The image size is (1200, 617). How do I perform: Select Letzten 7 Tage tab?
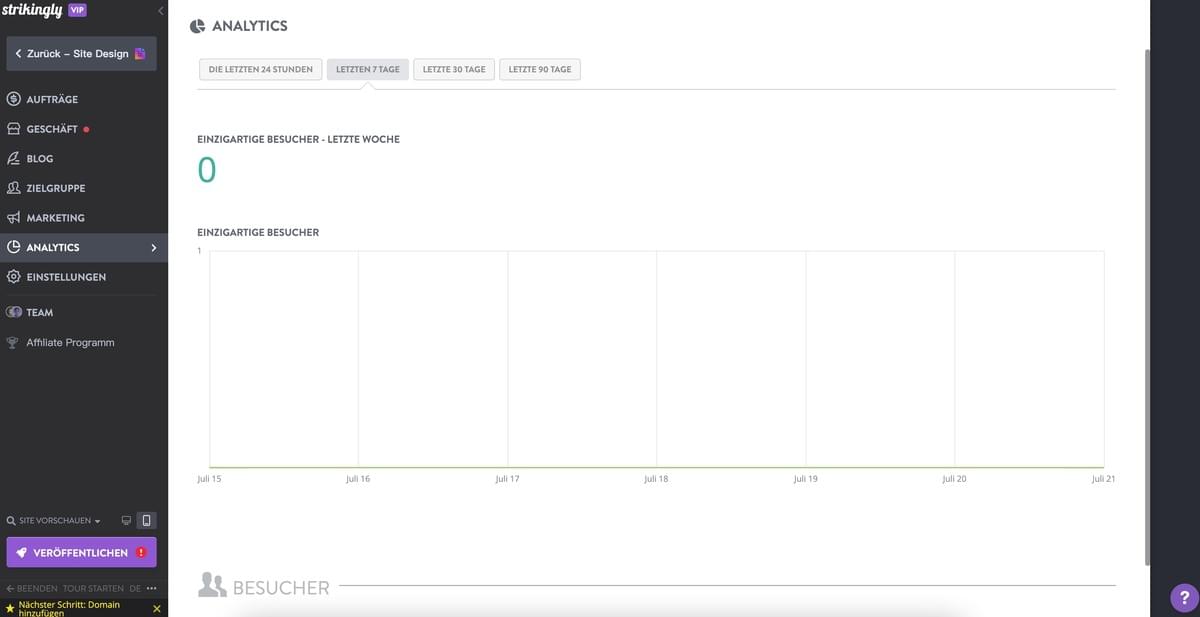pyautogui.click(x=368, y=70)
